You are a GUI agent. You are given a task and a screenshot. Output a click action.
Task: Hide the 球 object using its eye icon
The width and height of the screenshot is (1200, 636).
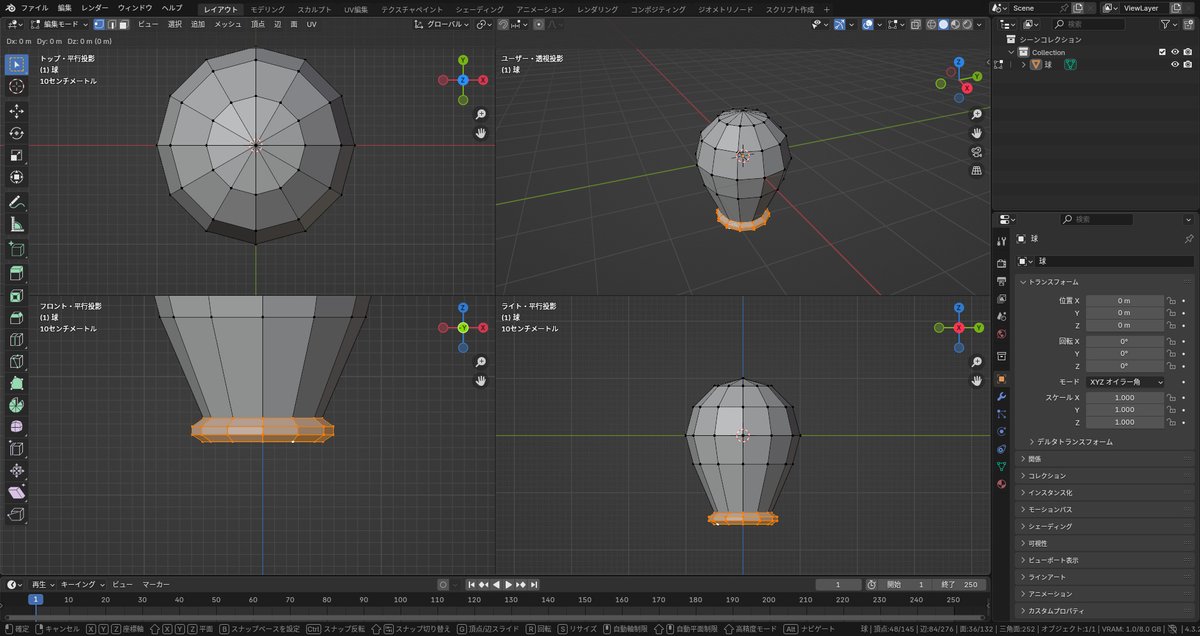pyautogui.click(x=1175, y=65)
